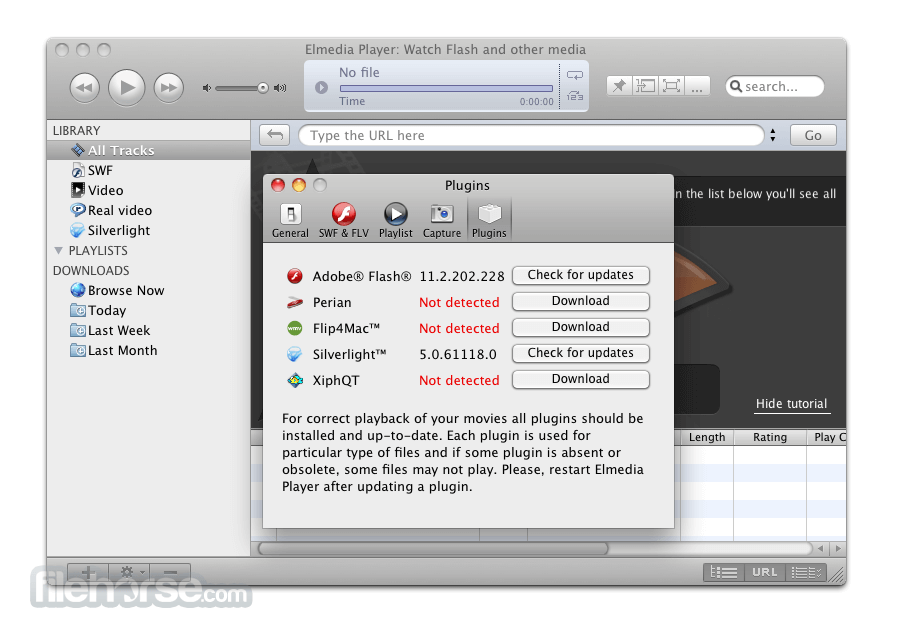Open the Capture preferences tab
This screenshot has width=900, height=638.
[442, 220]
